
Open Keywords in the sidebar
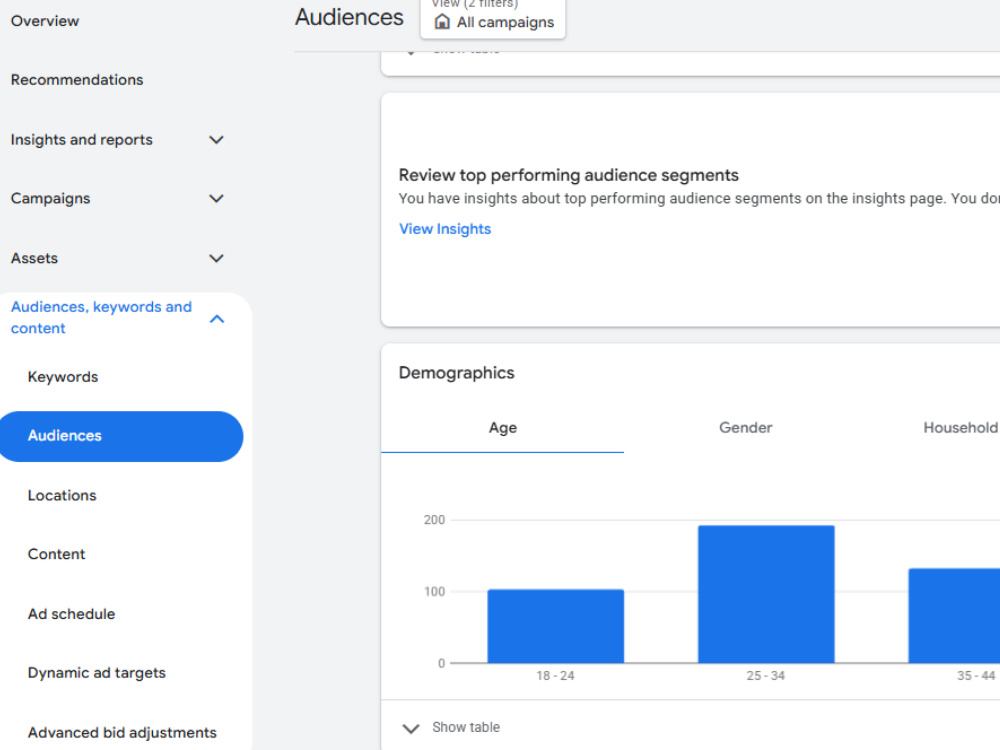(x=63, y=377)
